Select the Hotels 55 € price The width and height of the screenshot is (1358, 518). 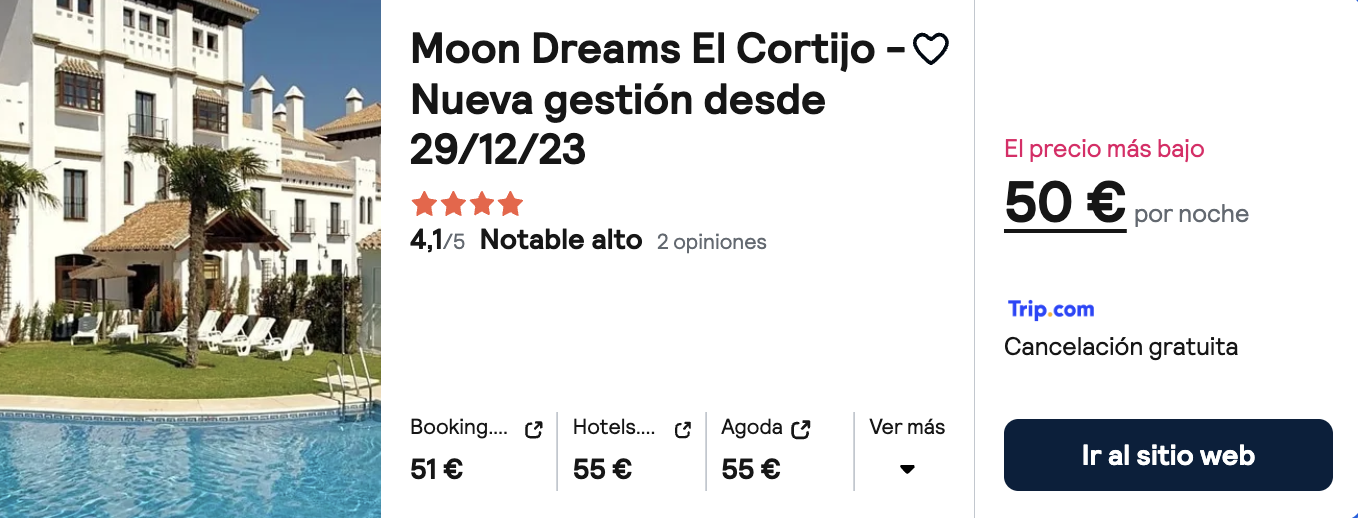point(602,469)
